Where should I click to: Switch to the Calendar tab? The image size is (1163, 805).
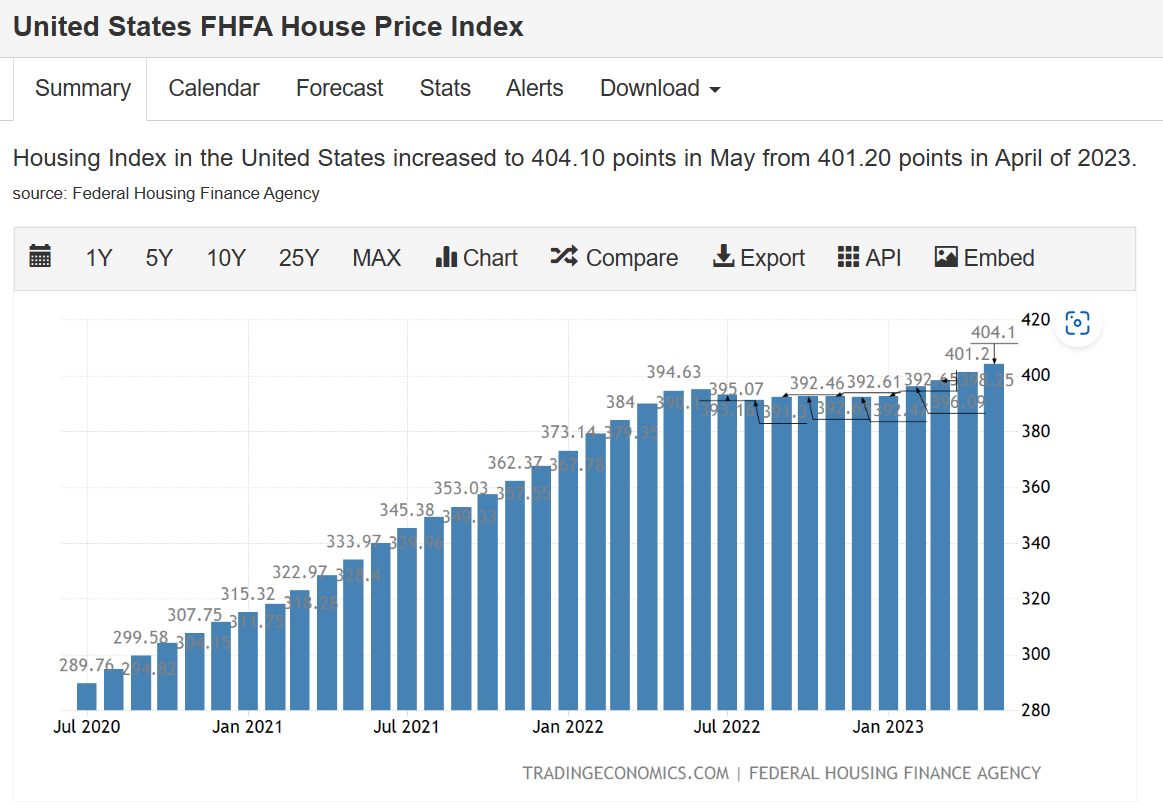214,88
